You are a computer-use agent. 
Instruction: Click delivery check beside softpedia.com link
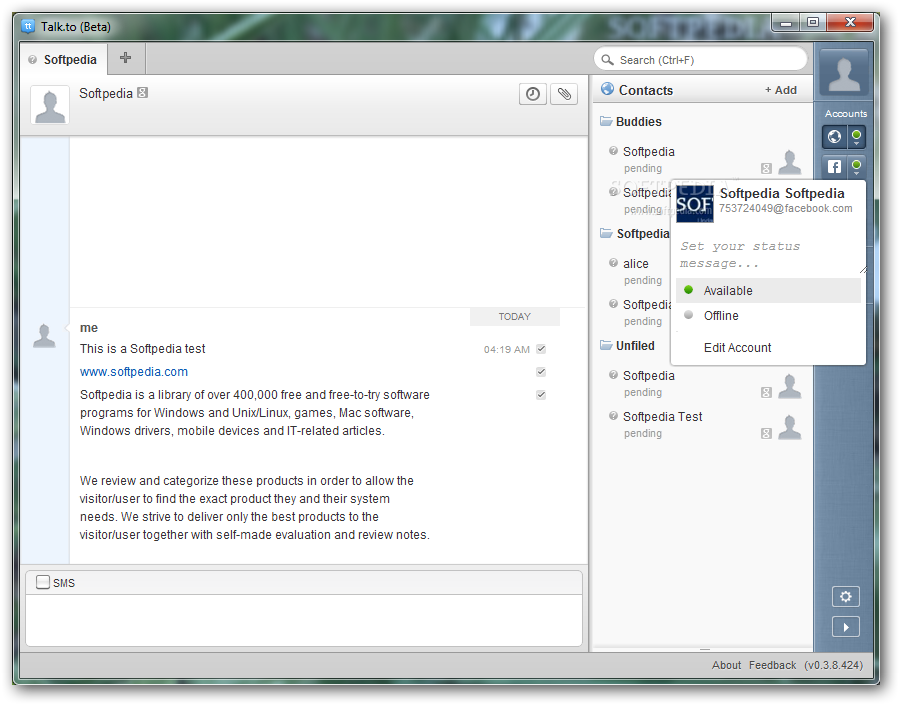541,372
